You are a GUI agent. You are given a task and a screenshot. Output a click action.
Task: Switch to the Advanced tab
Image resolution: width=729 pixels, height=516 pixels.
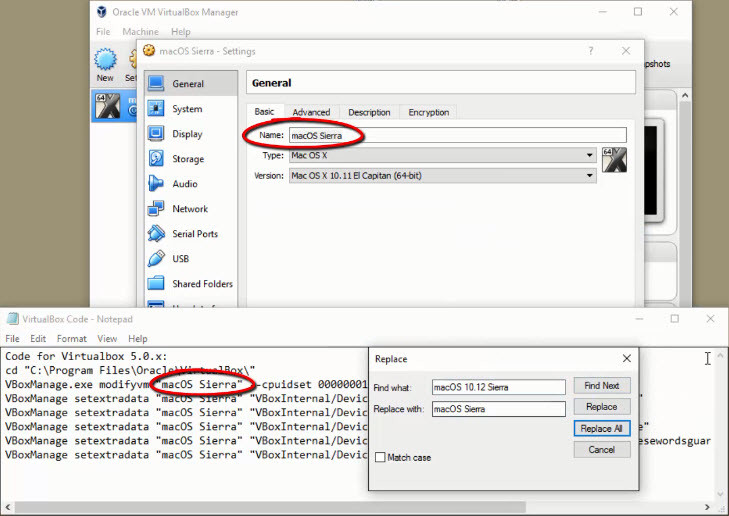[x=311, y=112]
